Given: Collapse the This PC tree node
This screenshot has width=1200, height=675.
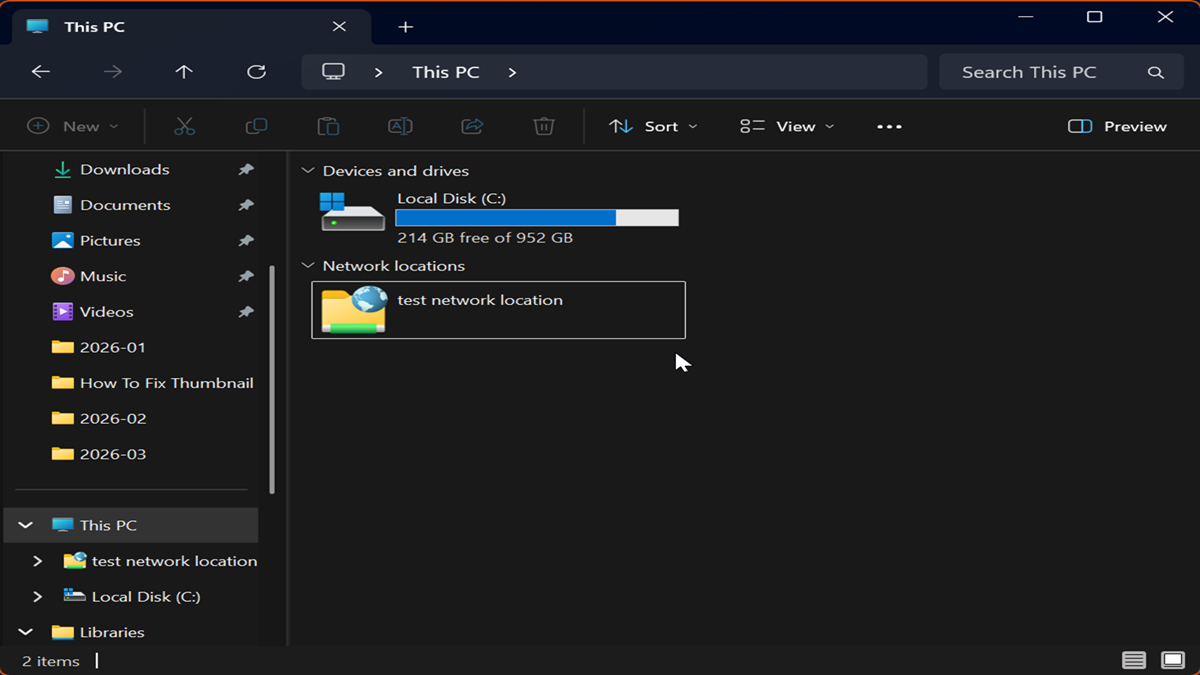Looking at the screenshot, I should point(26,525).
